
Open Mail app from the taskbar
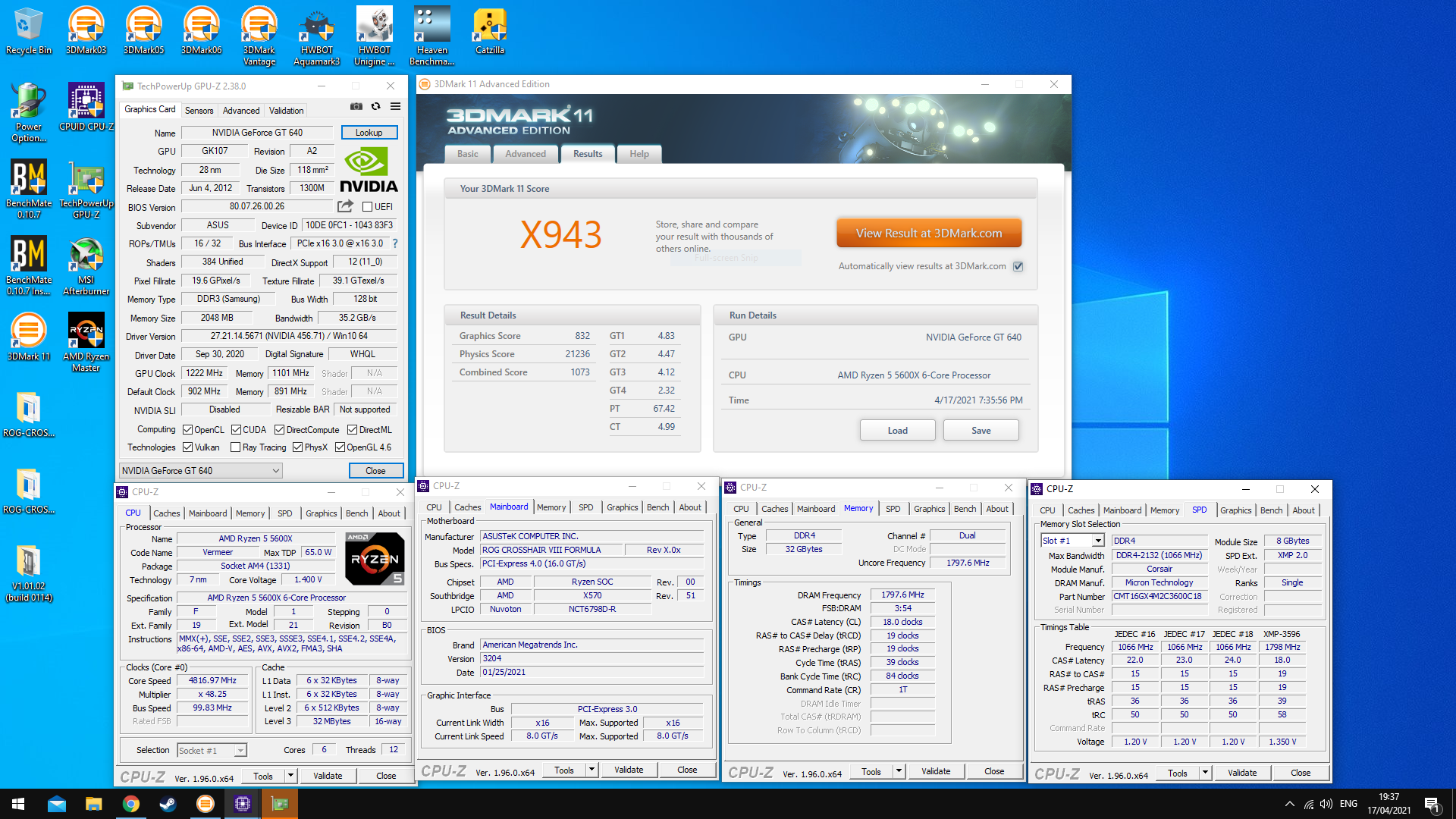57,804
